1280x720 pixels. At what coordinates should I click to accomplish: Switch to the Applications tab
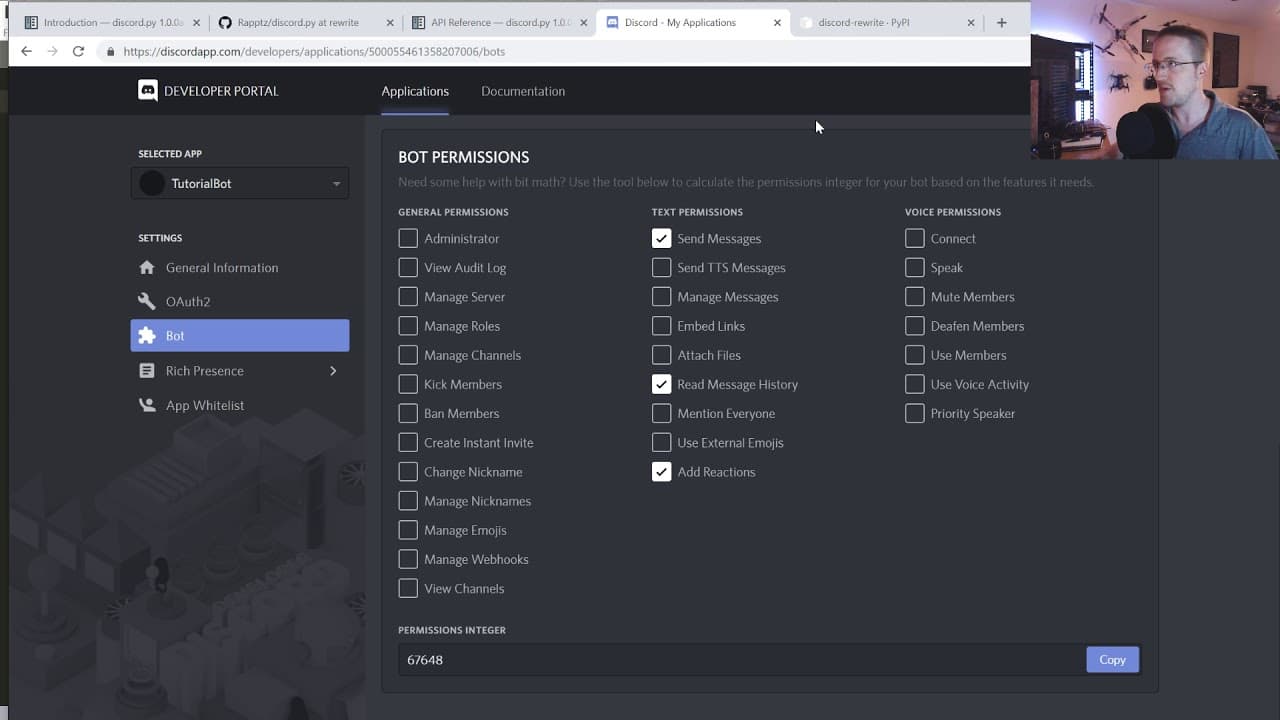(415, 91)
